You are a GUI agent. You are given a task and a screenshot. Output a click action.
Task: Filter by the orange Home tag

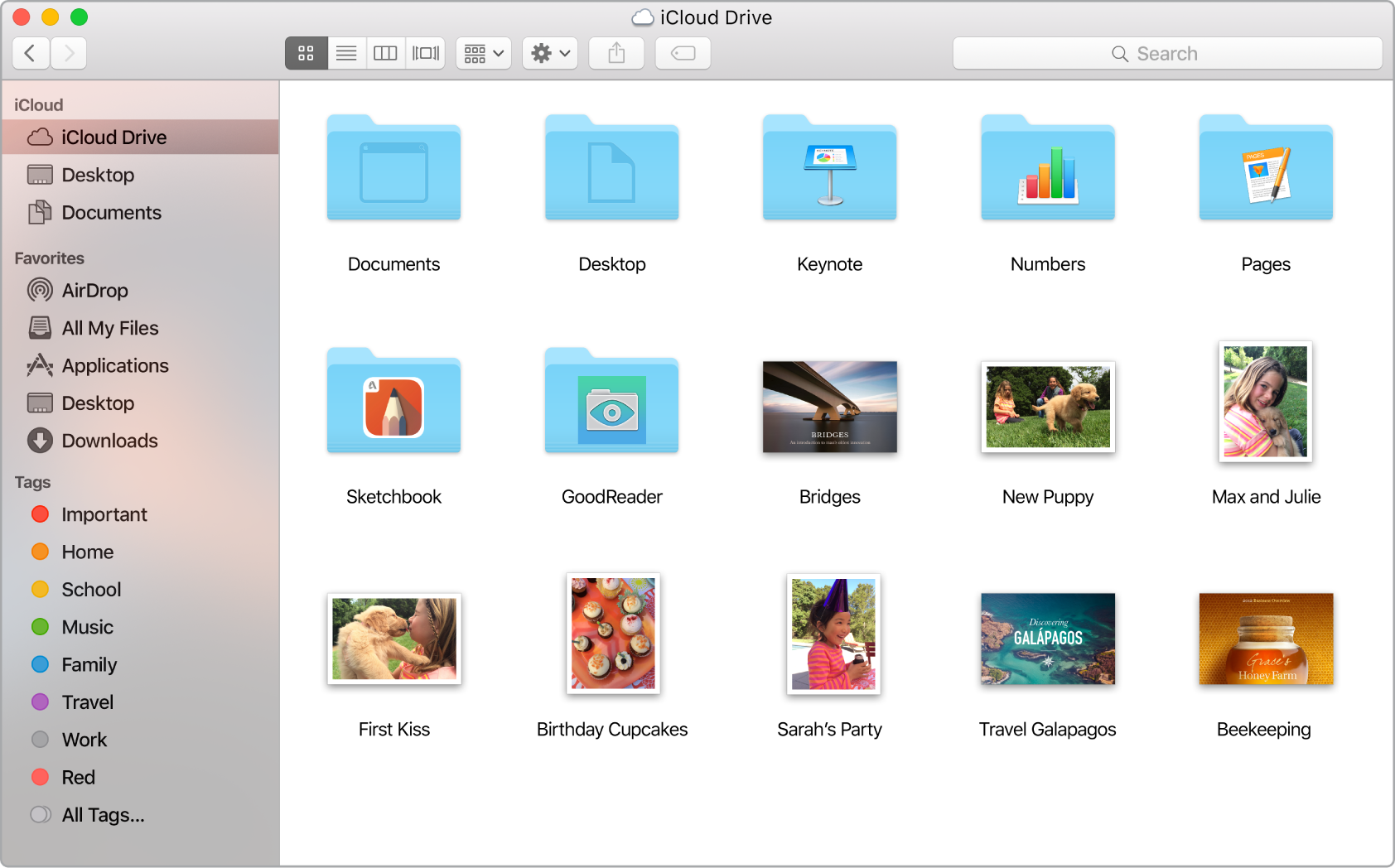pyautogui.click(x=140, y=552)
